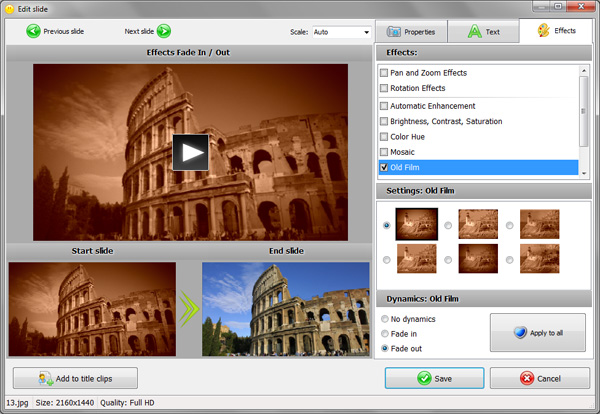This screenshot has width=600, height=414.
Task: Enable the Pan and Zoom Effects checkbox
Action: click(x=384, y=73)
